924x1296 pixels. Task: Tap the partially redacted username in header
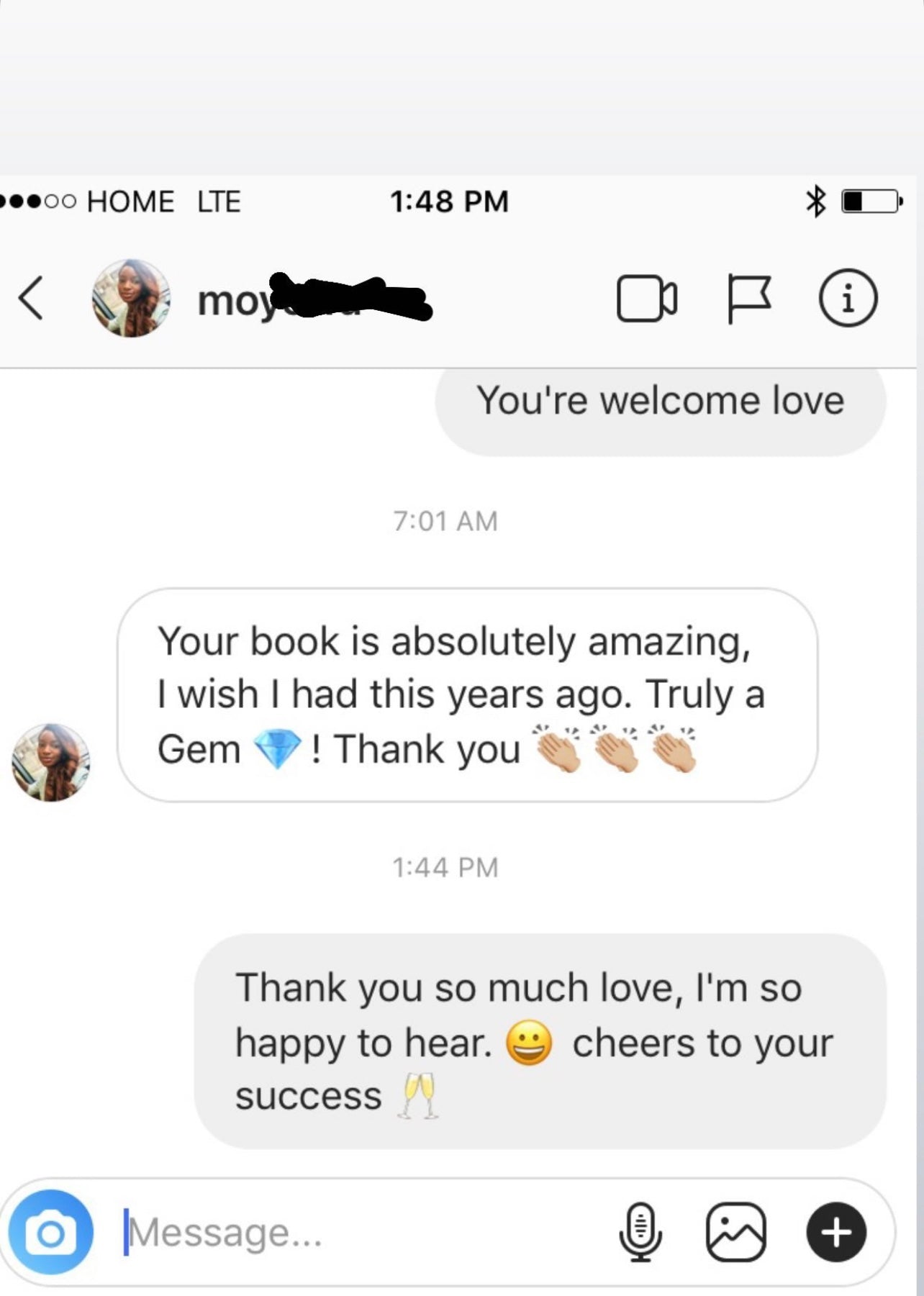(x=314, y=298)
